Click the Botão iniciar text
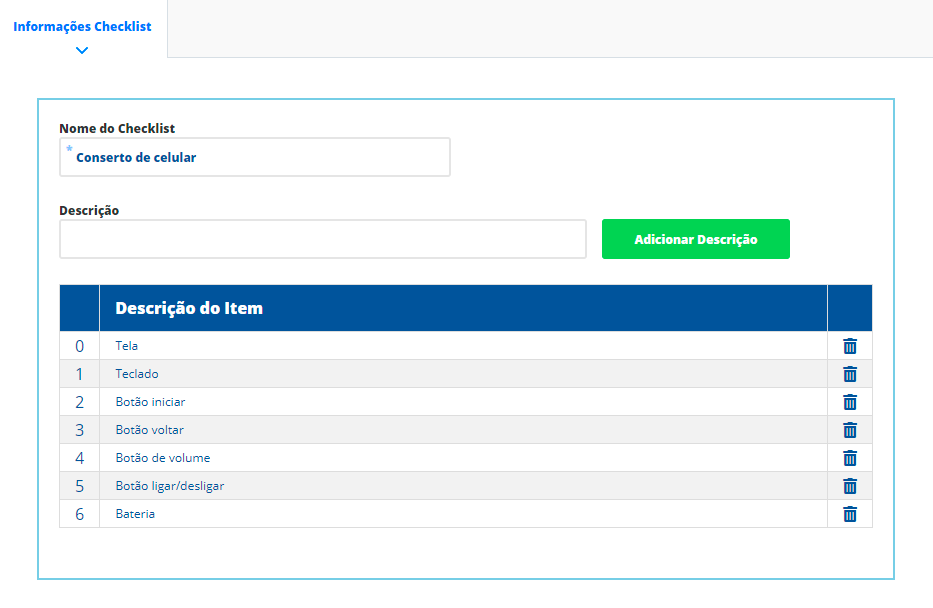 150,402
